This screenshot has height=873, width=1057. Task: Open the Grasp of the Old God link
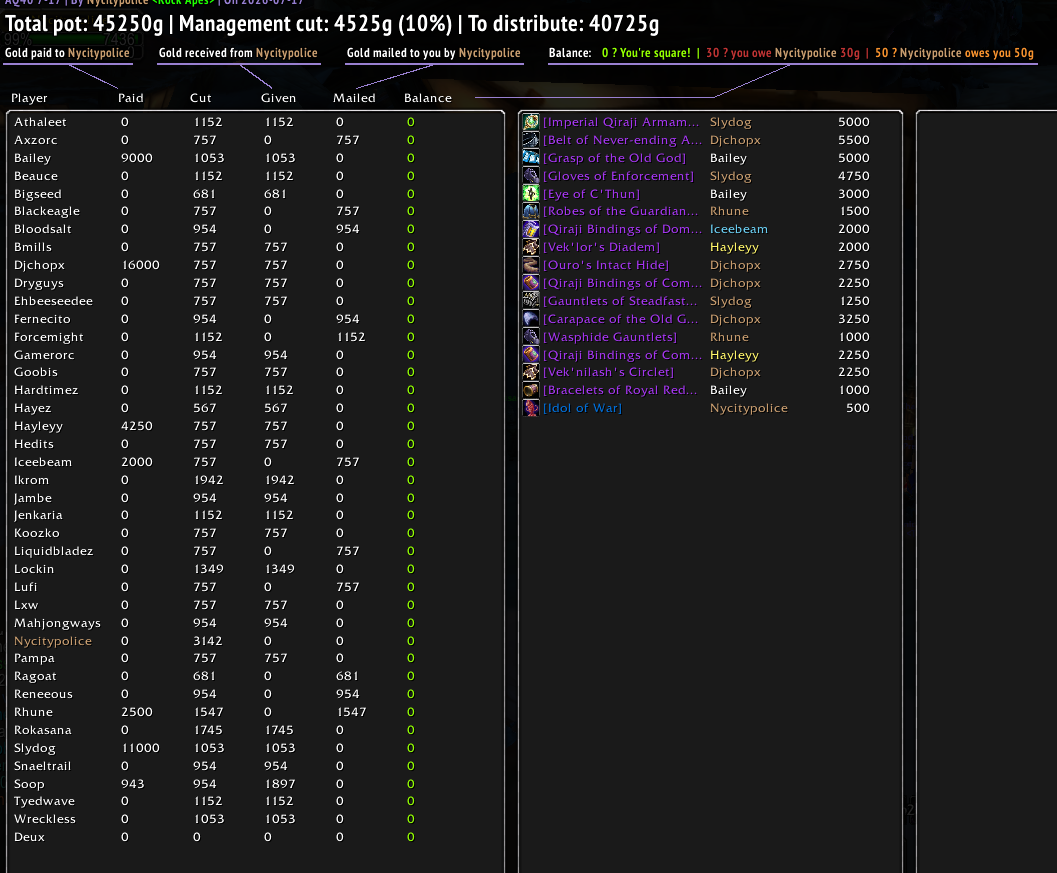tap(614, 158)
